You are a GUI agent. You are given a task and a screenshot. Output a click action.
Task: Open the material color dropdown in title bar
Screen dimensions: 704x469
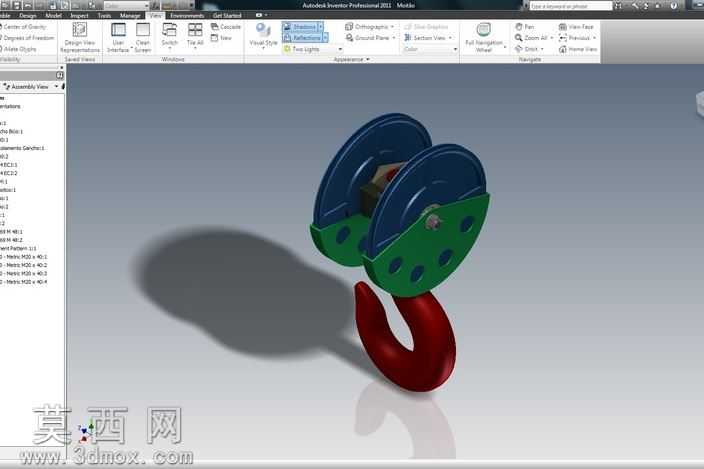pyautogui.click(x=126, y=5)
